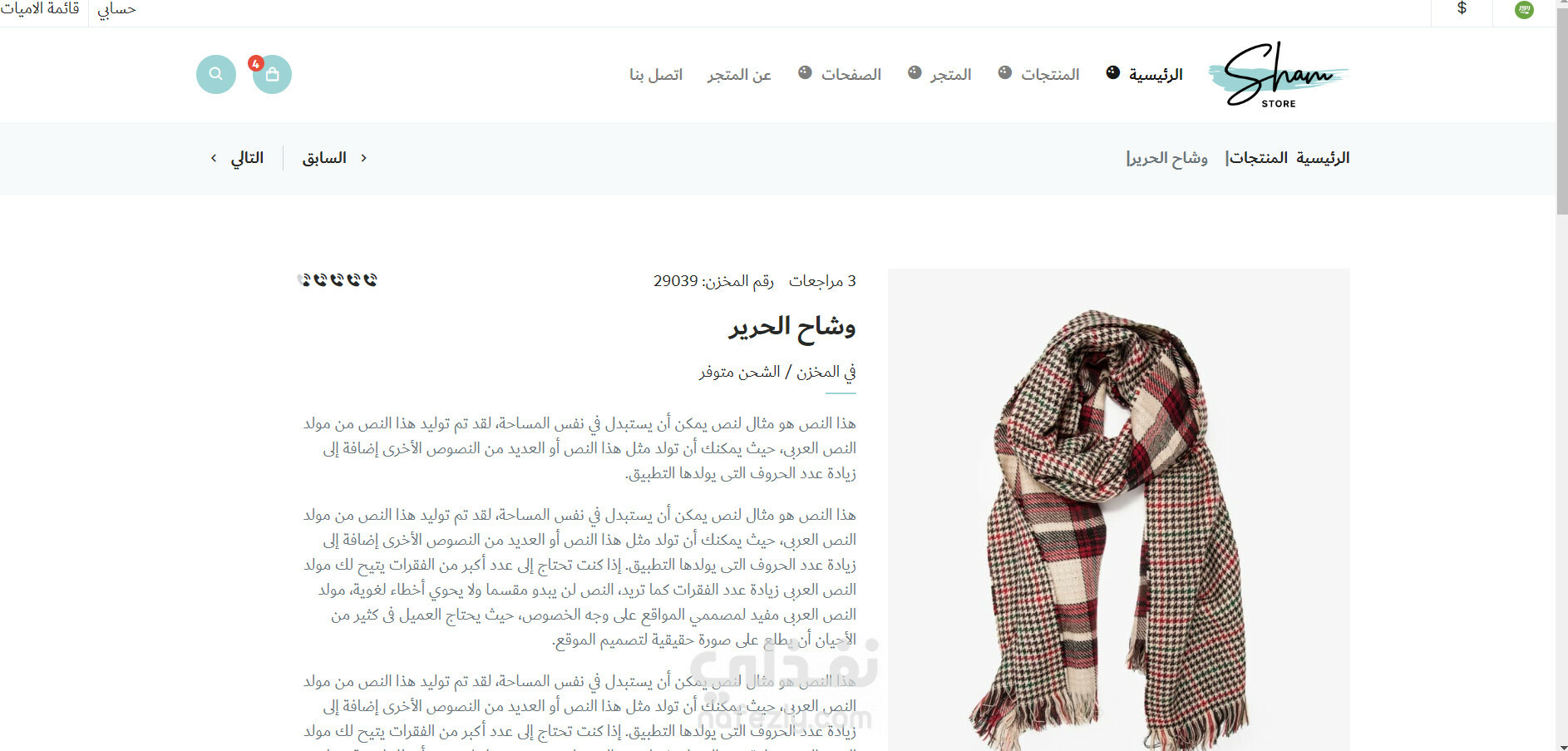Click the page vertical scrollbar
Screen dimensions: 1568x751
(1561, 375)
